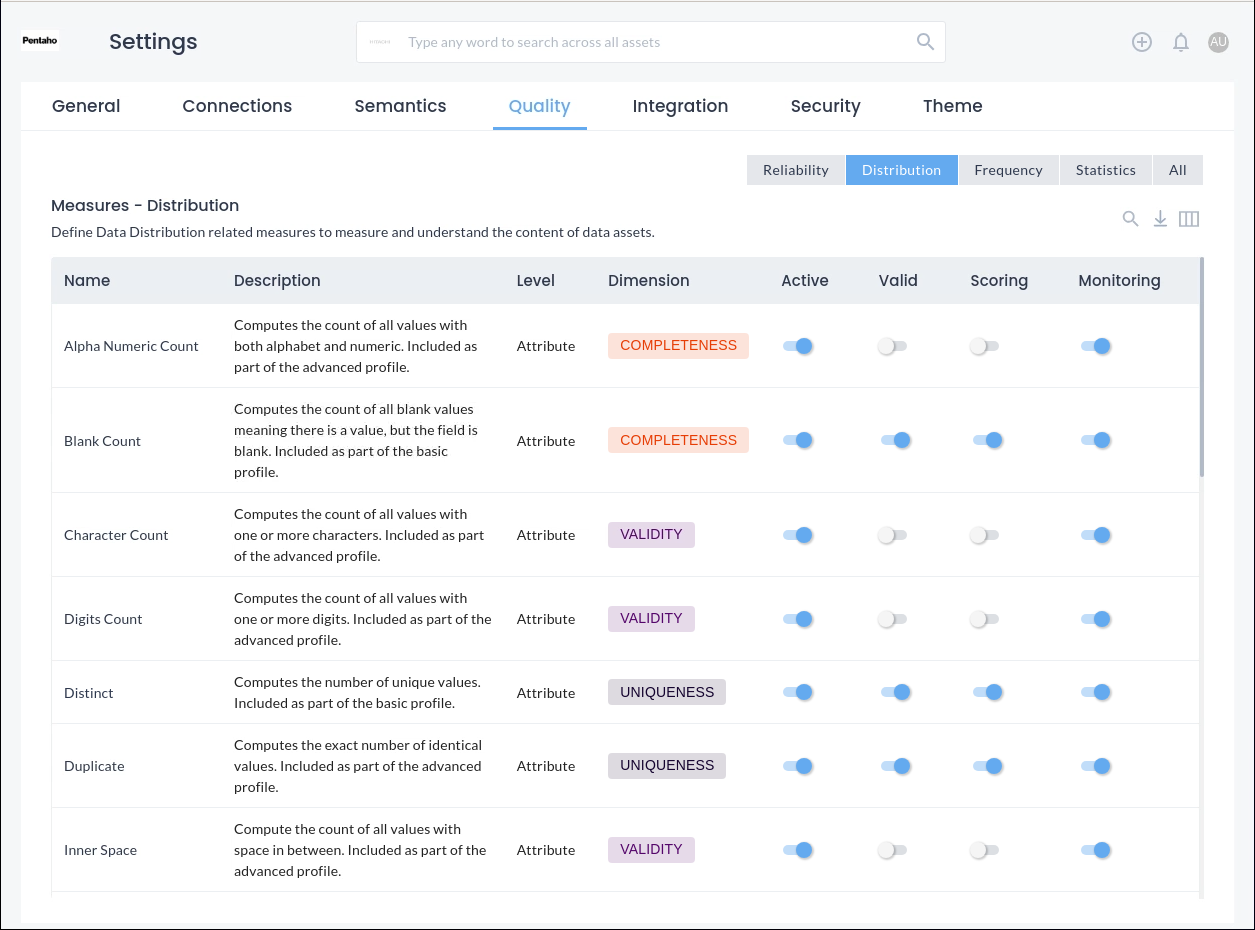Screen dimensions: 1255x930
Task: Open the AU user avatar menu
Action: click(1218, 42)
